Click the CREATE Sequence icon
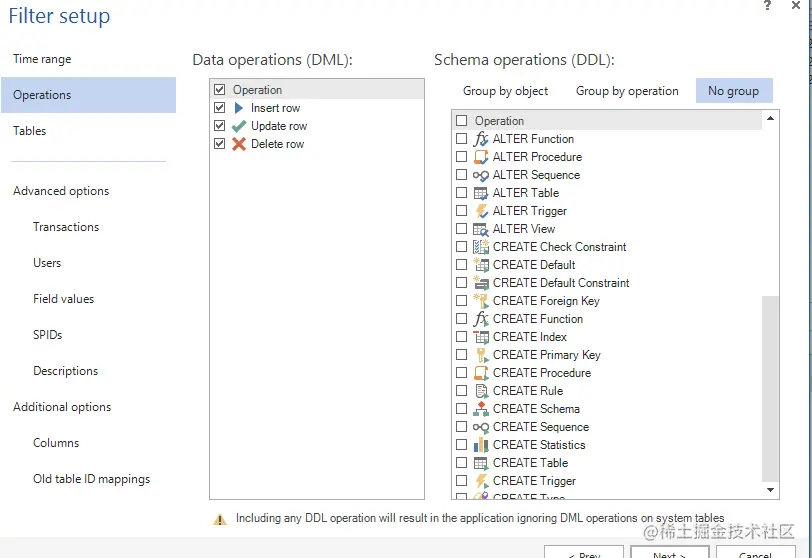 click(x=481, y=427)
